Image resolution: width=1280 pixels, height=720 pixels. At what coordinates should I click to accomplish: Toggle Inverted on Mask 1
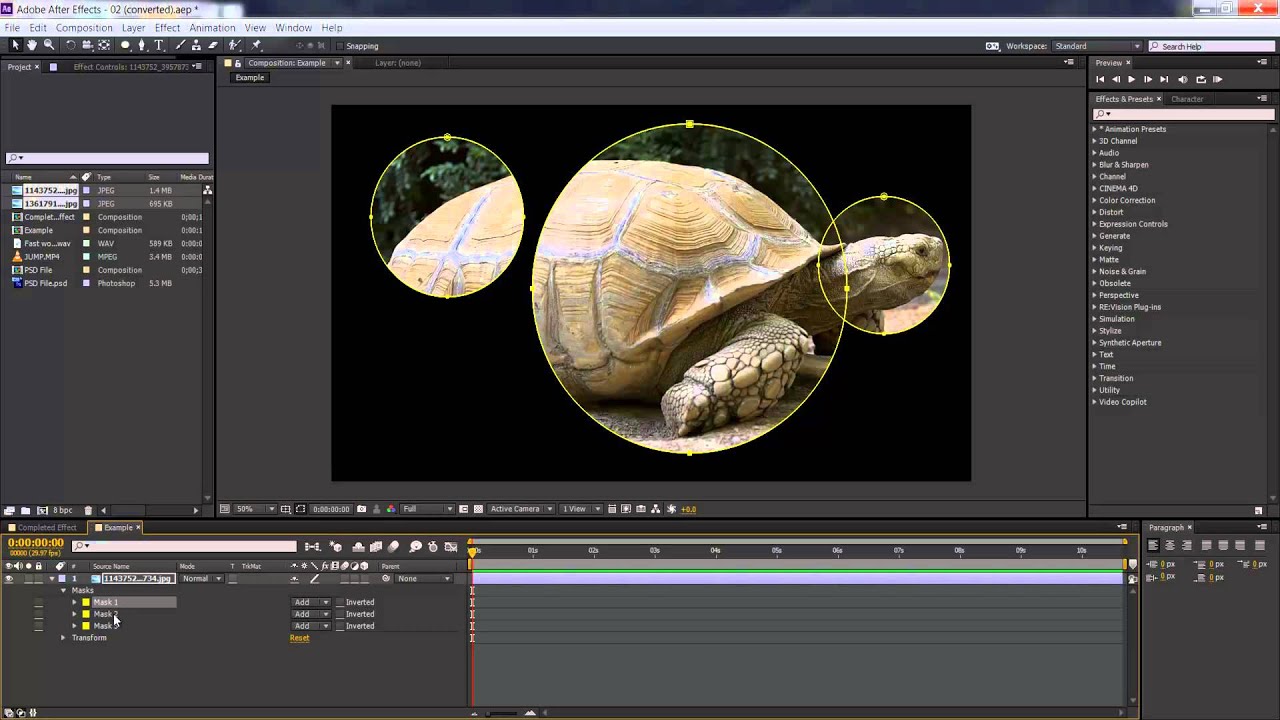click(x=340, y=602)
